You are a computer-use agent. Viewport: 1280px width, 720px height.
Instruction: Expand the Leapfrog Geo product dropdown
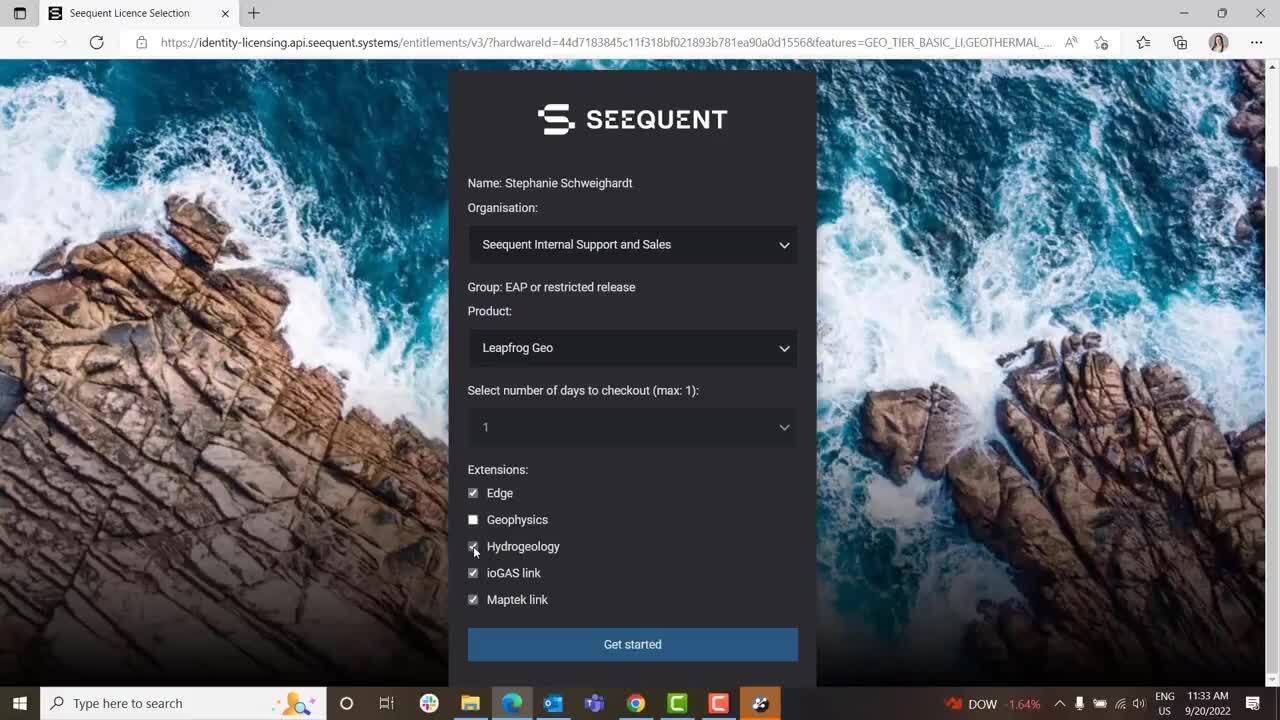click(632, 348)
